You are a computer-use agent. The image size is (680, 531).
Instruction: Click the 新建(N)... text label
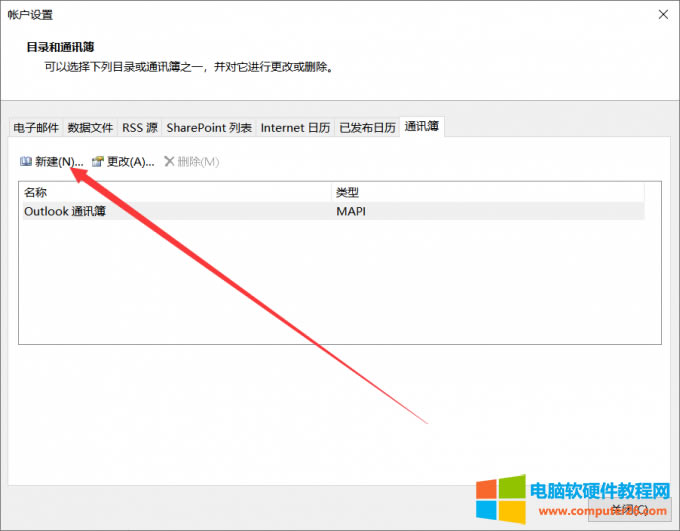pos(58,162)
